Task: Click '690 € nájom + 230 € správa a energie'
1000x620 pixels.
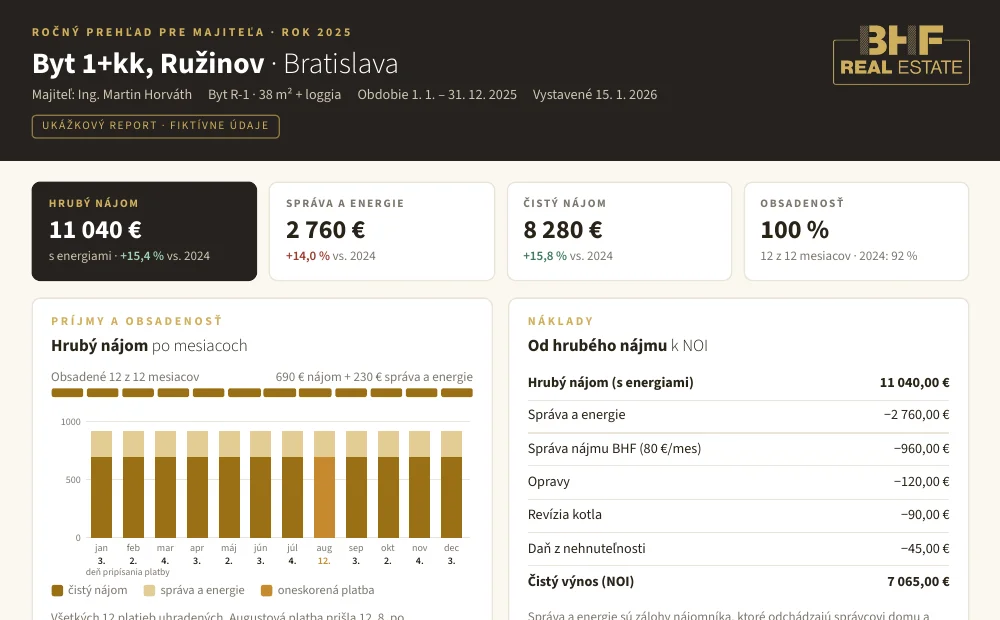Action: 374,377
